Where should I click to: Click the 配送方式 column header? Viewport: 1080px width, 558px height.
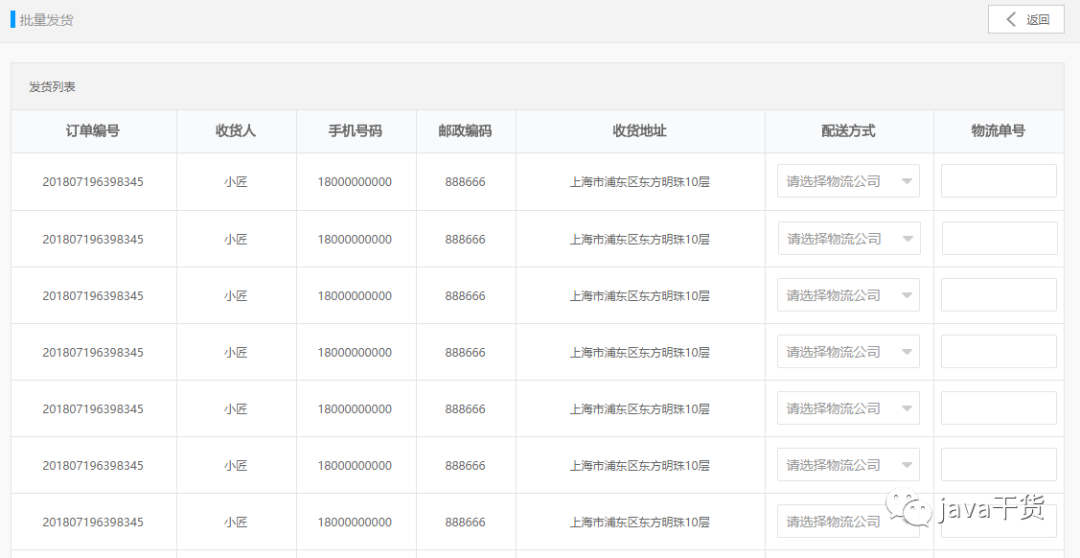tap(849, 131)
